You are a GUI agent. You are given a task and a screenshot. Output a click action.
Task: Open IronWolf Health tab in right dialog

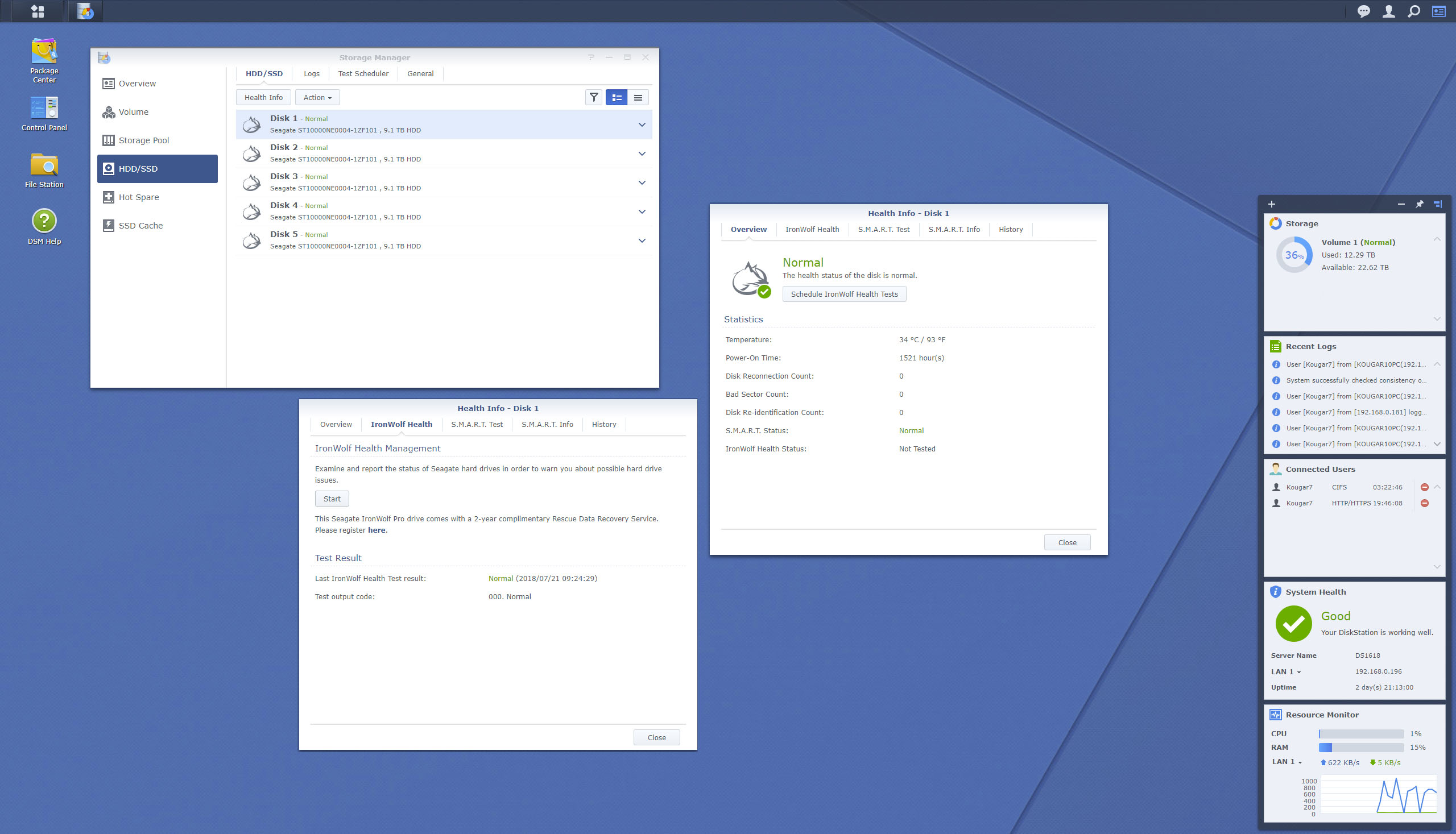coord(812,230)
